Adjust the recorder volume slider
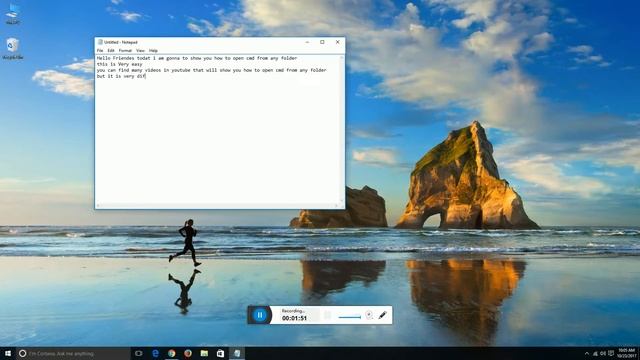Viewport: 640px width, 360px height. pyautogui.click(x=349, y=317)
